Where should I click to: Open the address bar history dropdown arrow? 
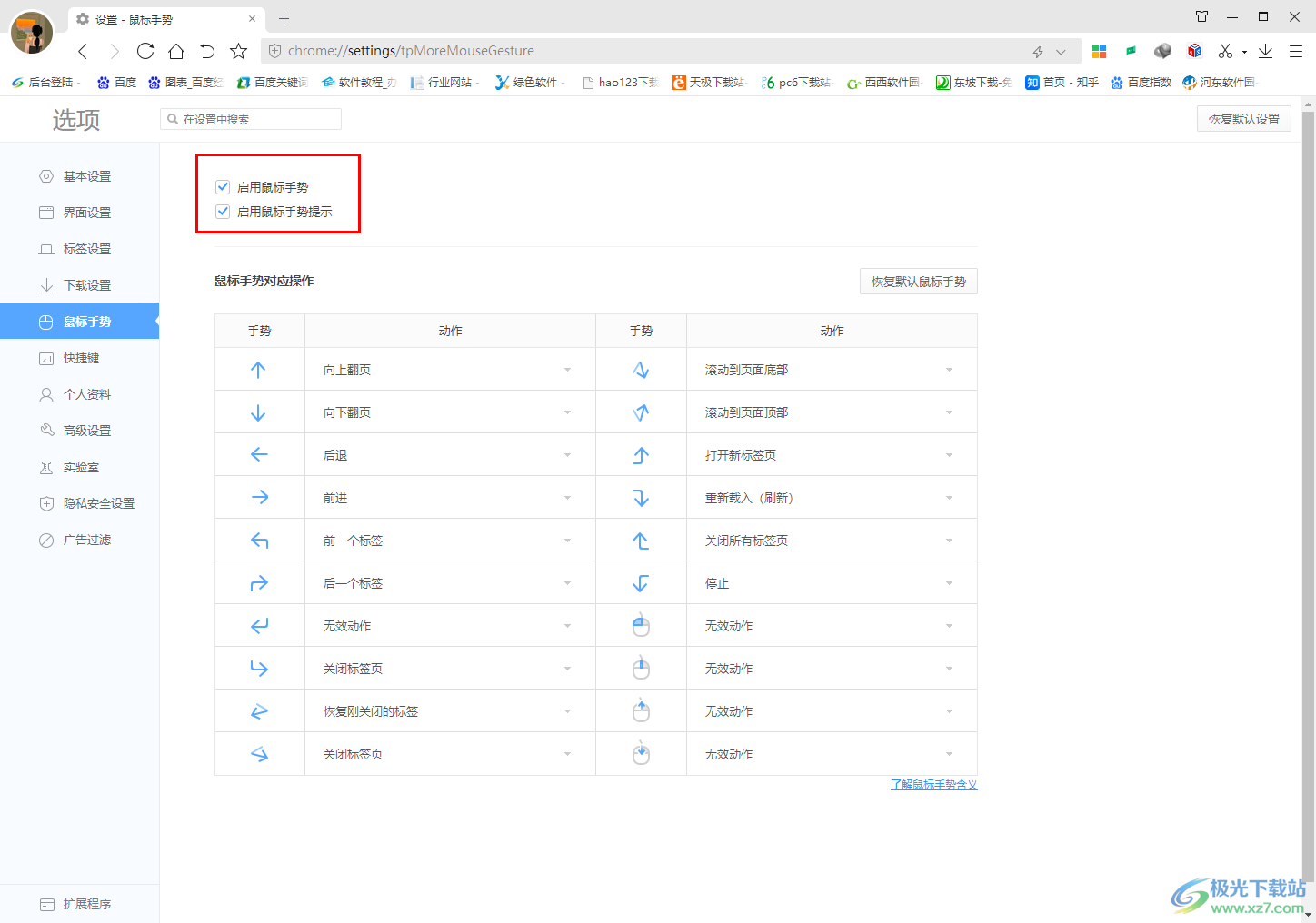click(1061, 52)
